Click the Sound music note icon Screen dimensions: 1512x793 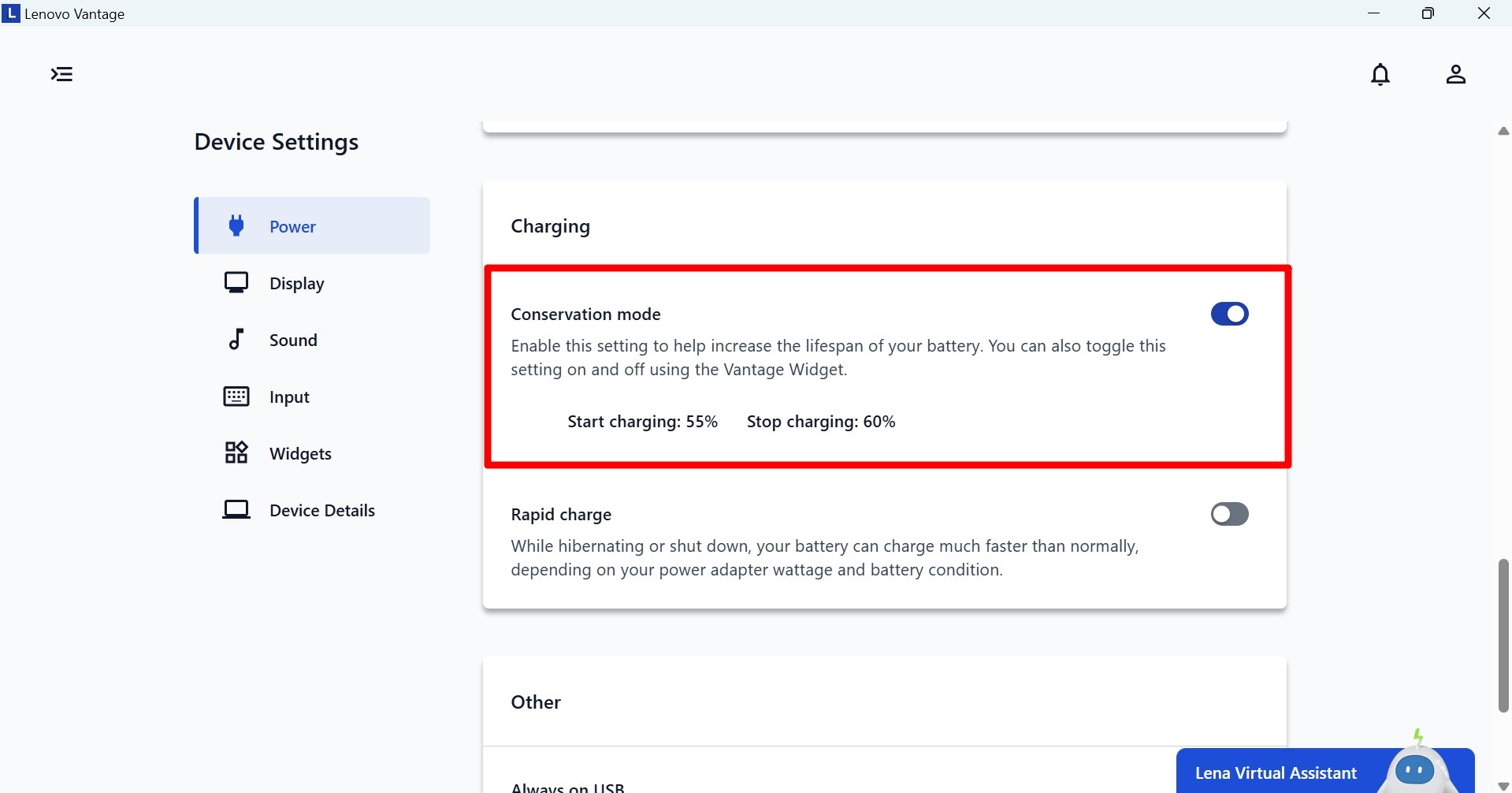coord(236,340)
